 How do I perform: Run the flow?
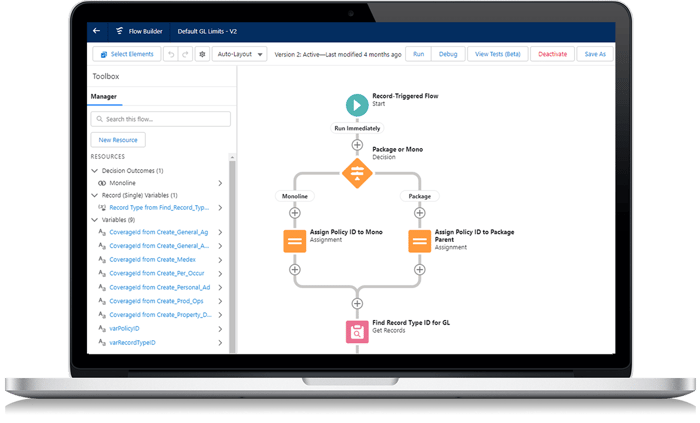[x=418, y=54]
